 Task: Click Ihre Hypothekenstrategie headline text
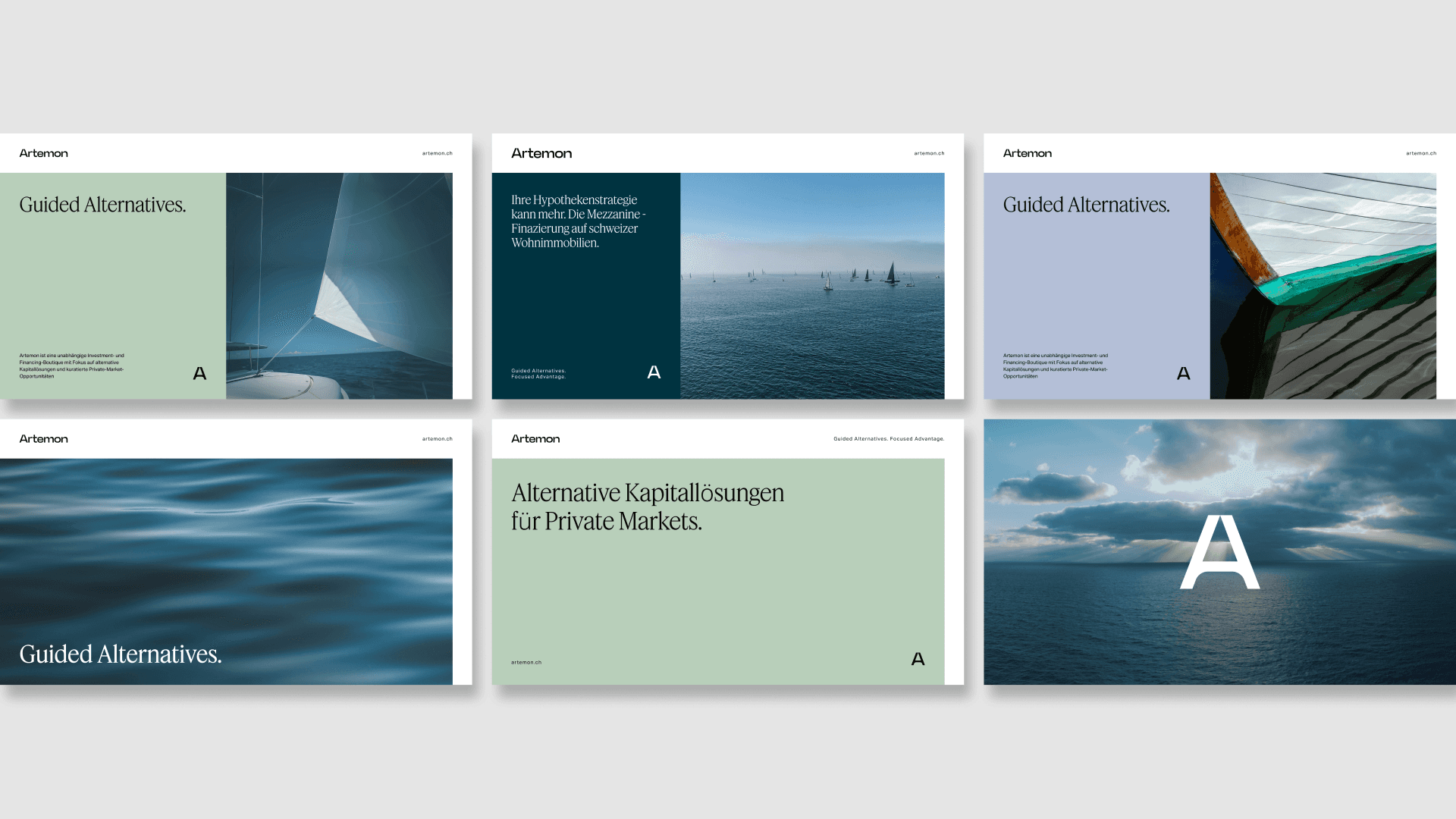coord(578,221)
